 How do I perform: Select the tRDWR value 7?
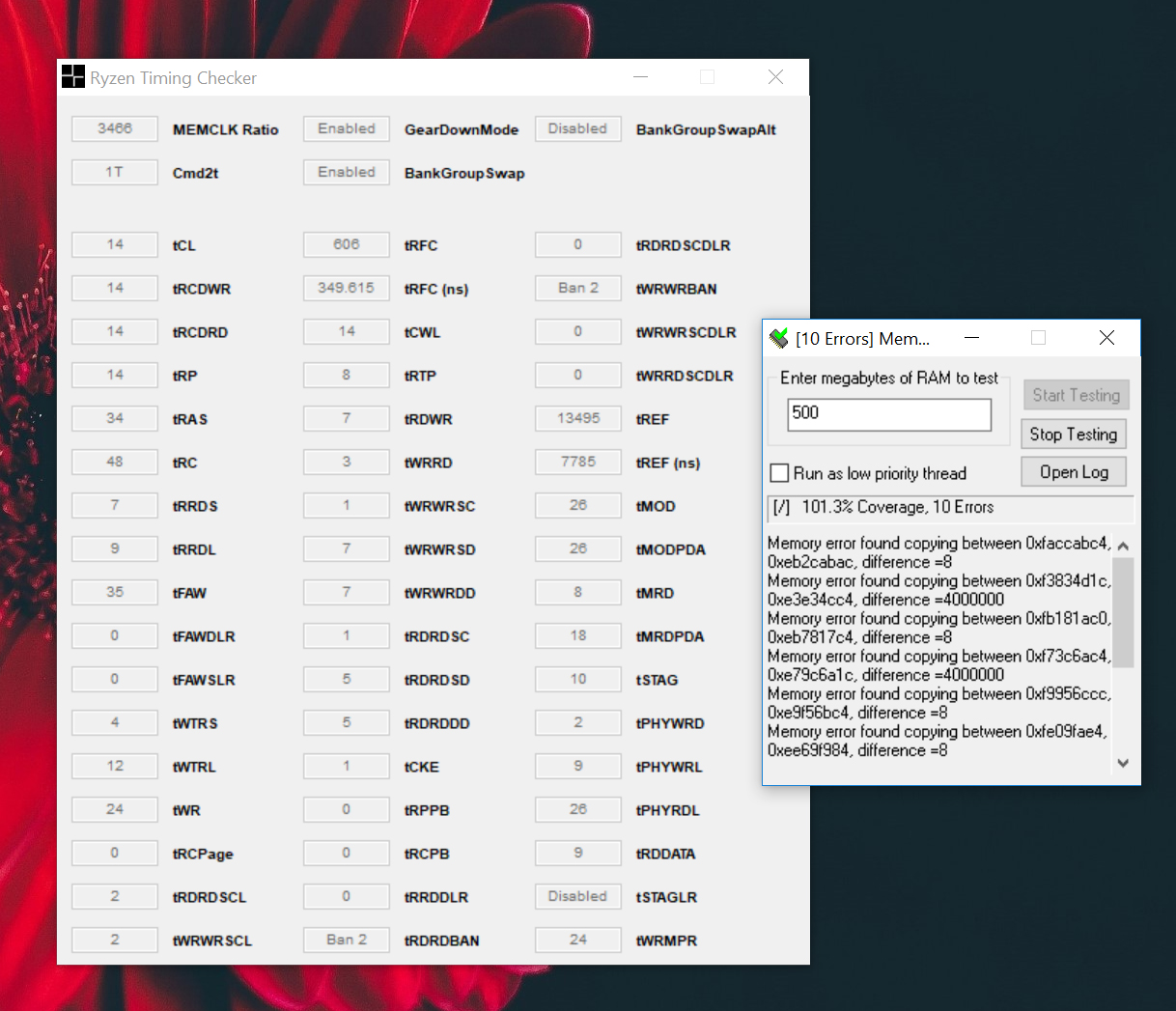click(x=347, y=418)
